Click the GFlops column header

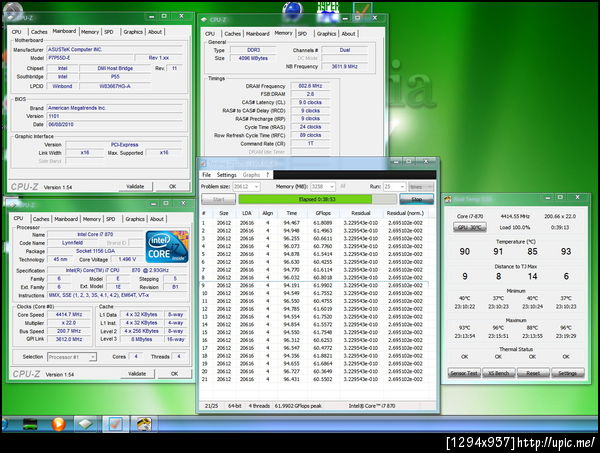click(x=322, y=213)
